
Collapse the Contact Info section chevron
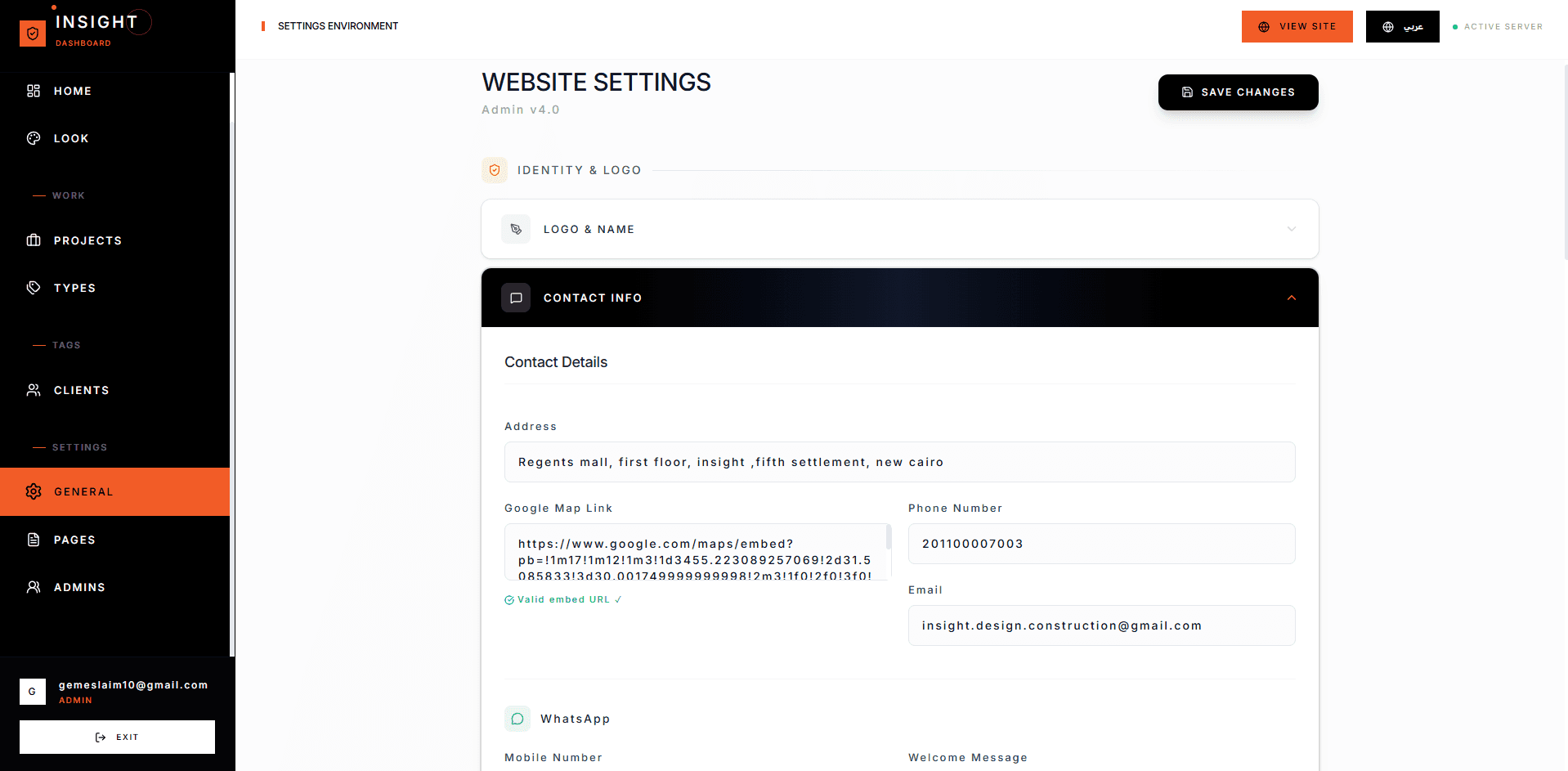pos(1292,298)
